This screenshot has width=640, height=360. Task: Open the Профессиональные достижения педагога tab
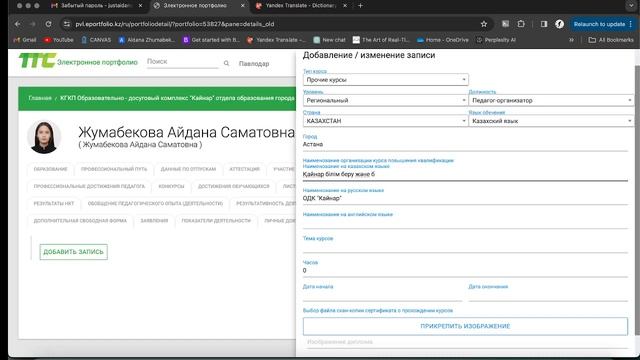click(x=89, y=186)
